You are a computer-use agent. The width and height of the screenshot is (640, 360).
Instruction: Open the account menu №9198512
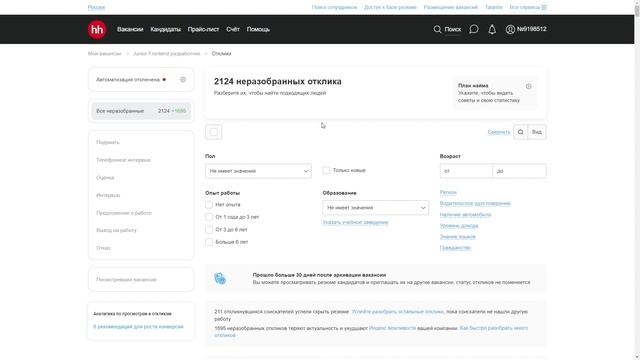526,29
